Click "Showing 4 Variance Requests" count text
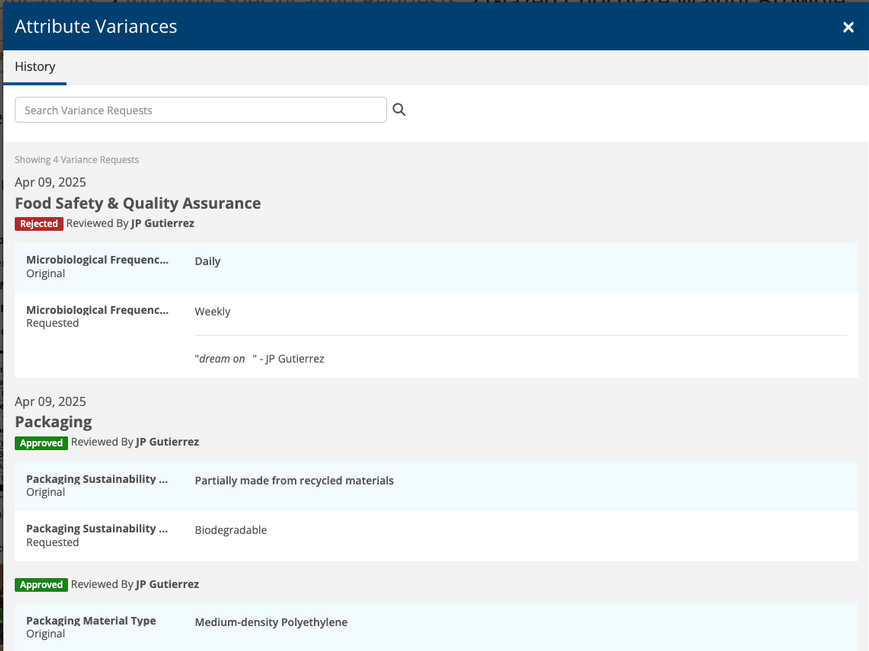The height and width of the screenshot is (651, 869). (76, 160)
